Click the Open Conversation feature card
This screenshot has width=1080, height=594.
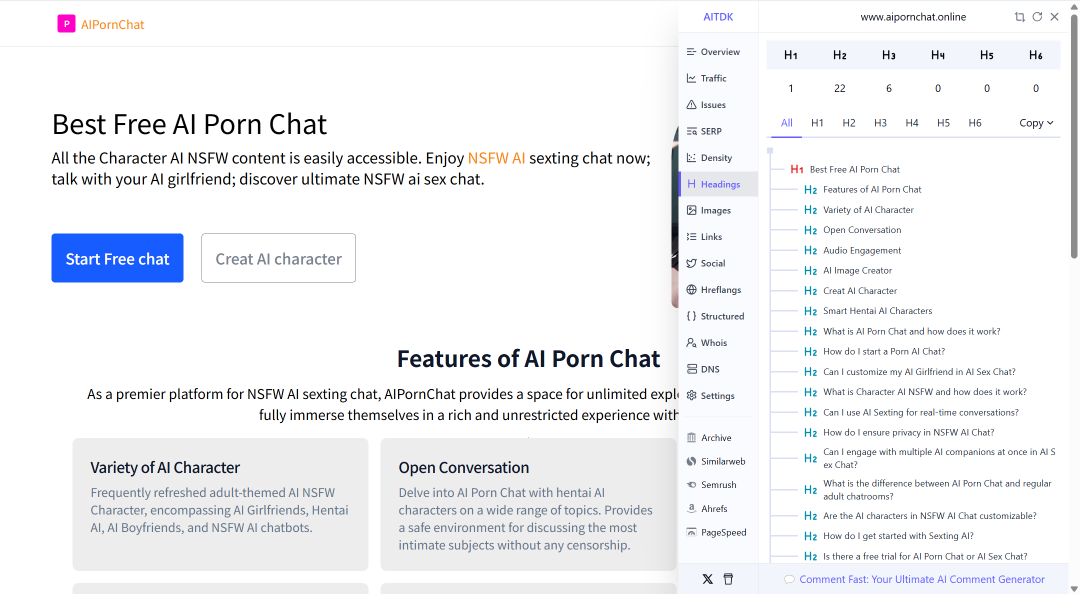click(x=528, y=504)
